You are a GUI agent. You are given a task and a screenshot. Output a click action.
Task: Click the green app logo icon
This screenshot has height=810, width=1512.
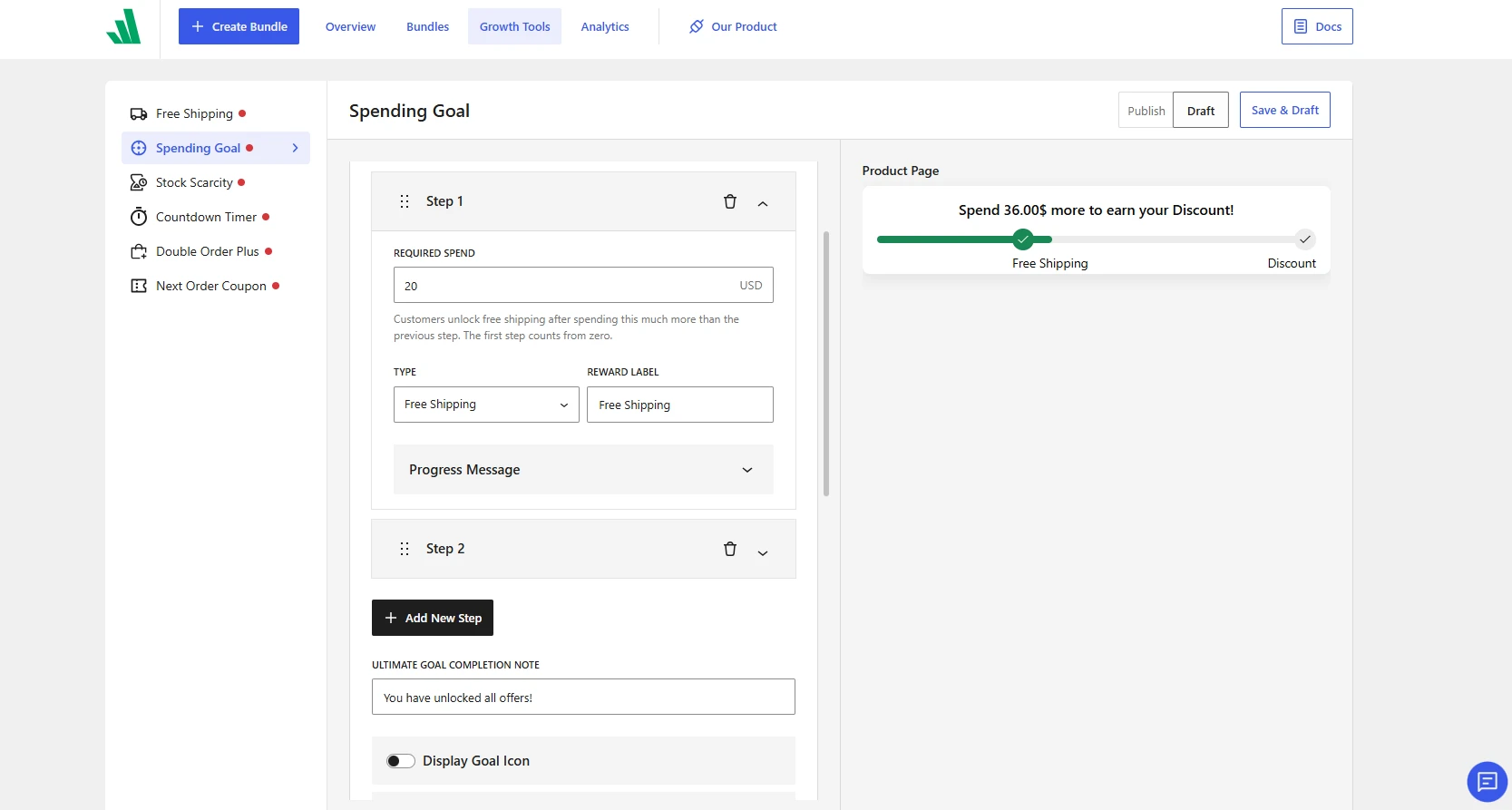point(123,26)
